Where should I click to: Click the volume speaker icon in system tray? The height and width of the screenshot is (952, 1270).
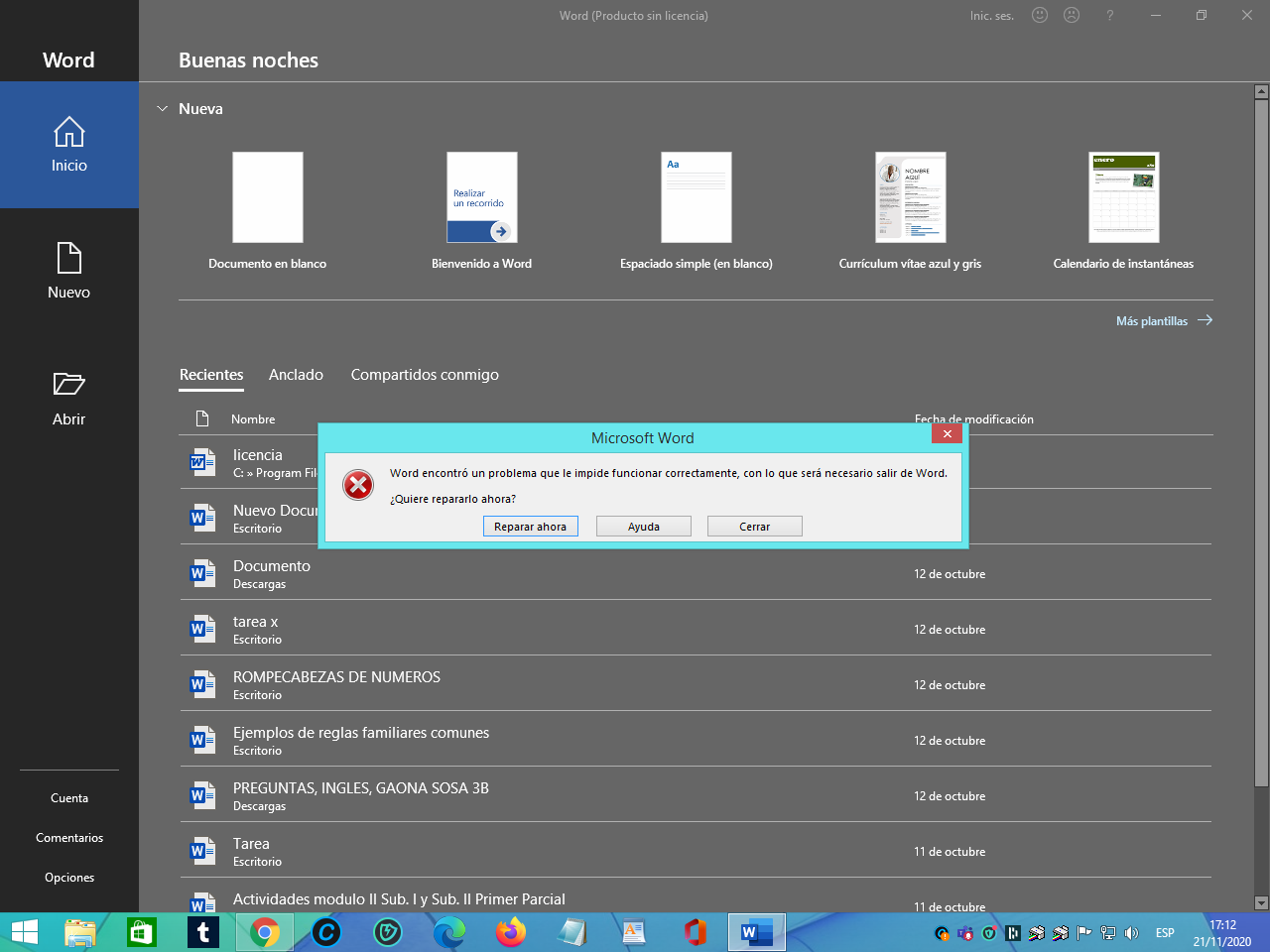point(1131,932)
